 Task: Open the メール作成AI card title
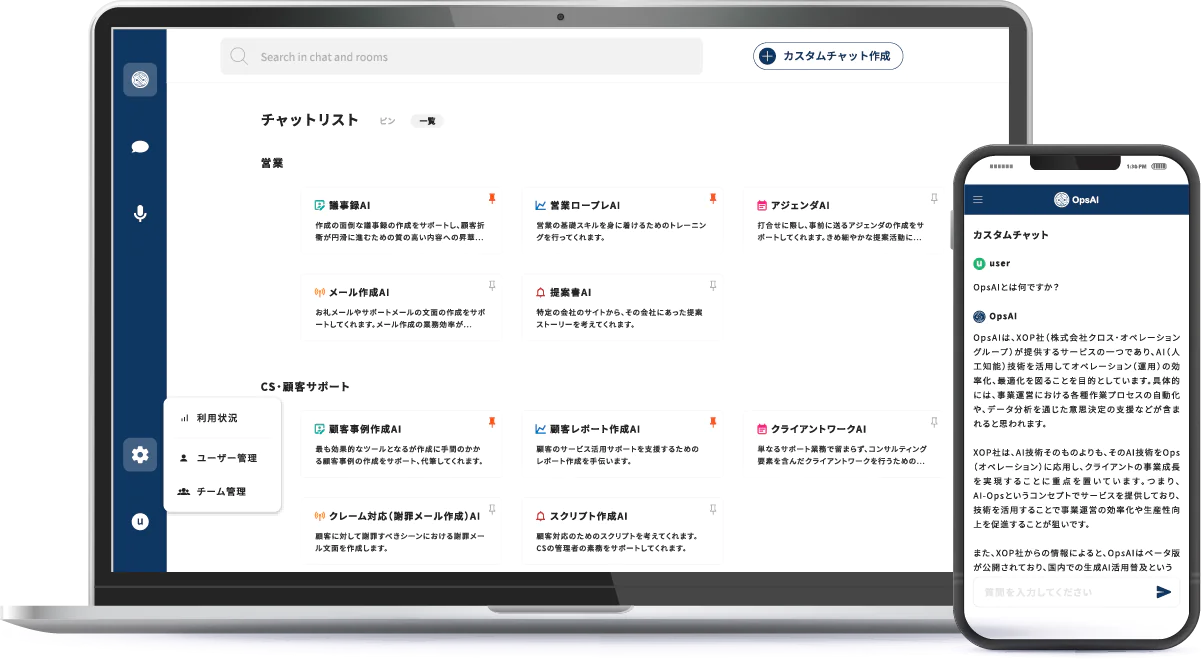(x=359, y=292)
